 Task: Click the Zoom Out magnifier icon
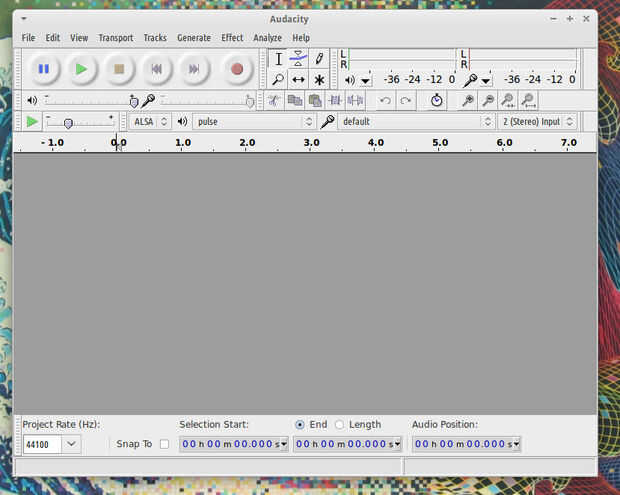click(488, 100)
